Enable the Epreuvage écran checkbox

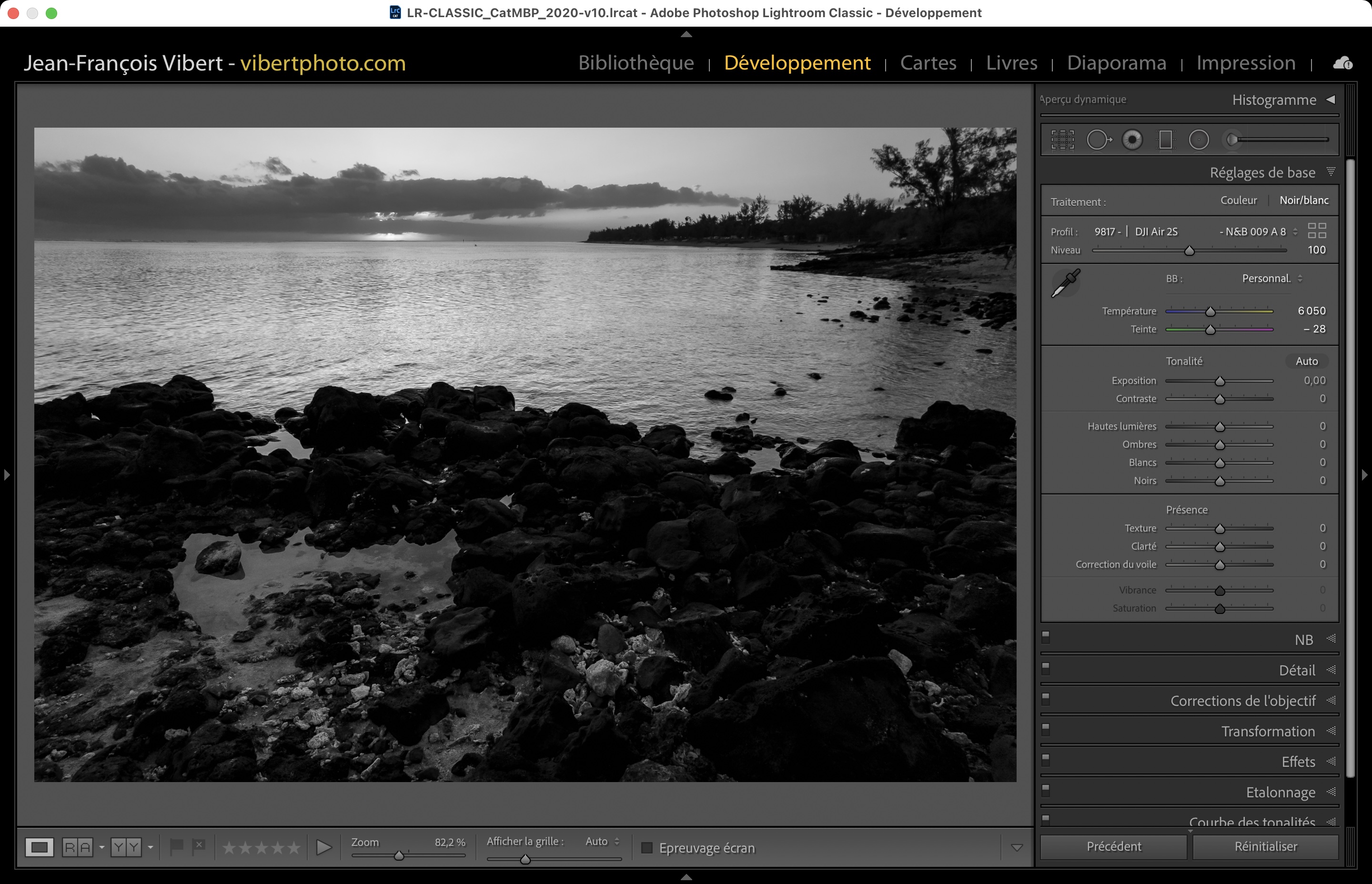coord(647,848)
